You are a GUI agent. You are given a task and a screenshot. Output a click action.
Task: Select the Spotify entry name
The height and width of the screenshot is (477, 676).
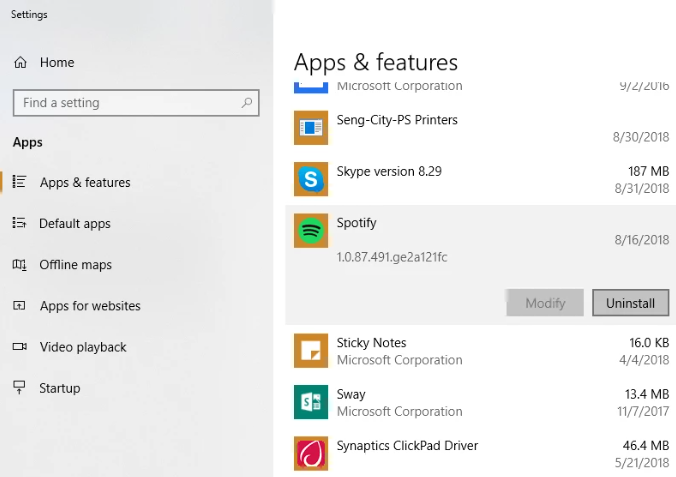[357, 223]
